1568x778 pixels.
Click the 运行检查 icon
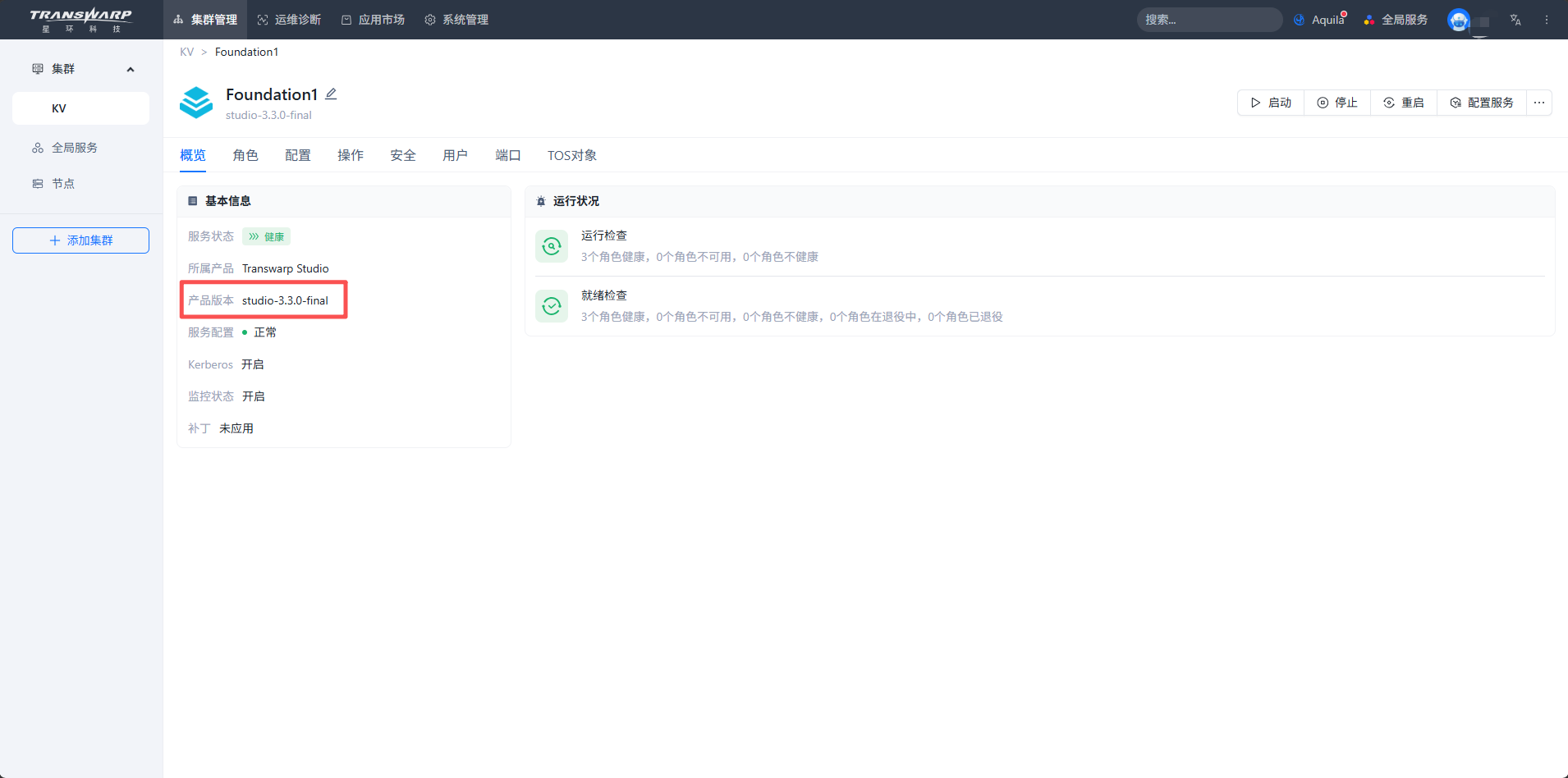(552, 245)
